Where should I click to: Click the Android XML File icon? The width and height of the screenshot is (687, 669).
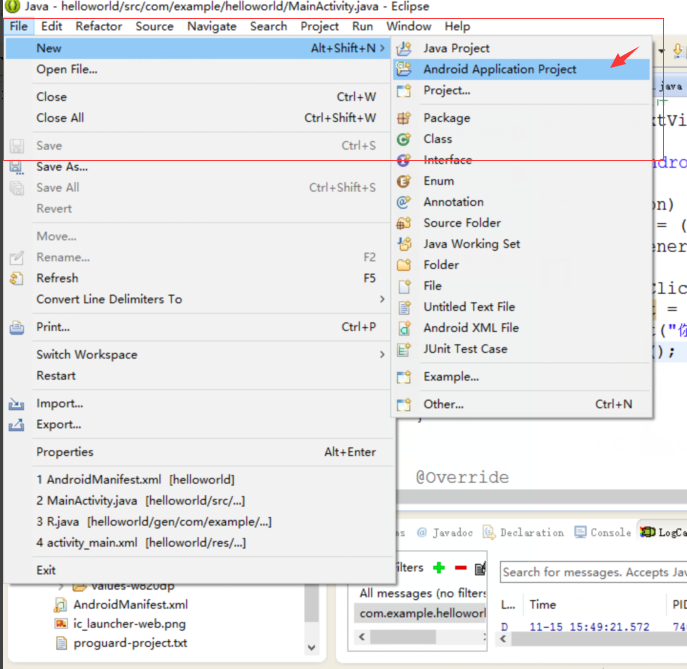[404, 328]
